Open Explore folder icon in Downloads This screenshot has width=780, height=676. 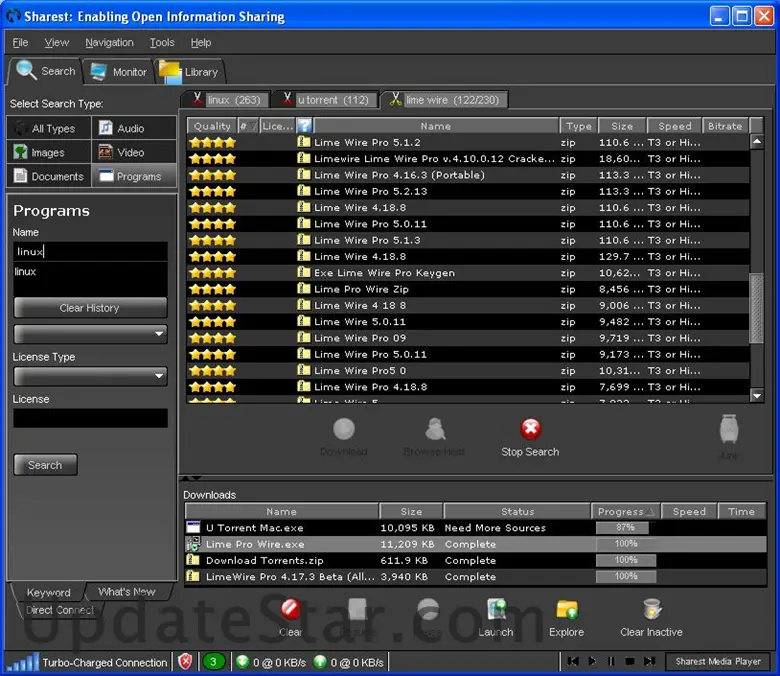566,611
